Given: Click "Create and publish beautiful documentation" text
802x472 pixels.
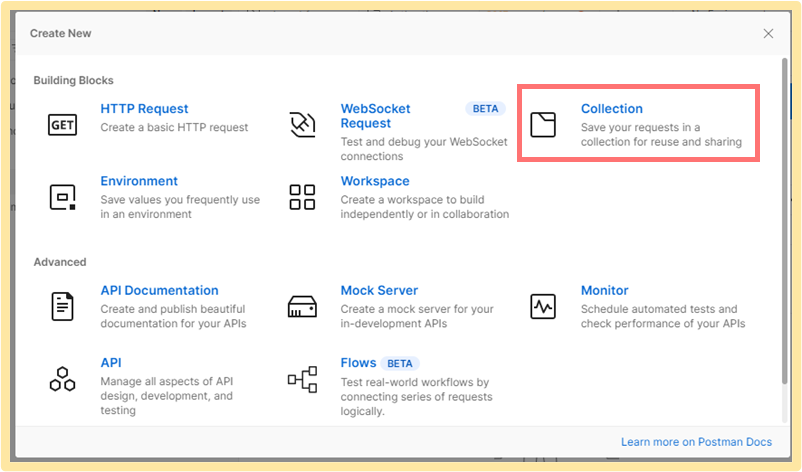Looking at the screenshot, I should tap(173, 316).
